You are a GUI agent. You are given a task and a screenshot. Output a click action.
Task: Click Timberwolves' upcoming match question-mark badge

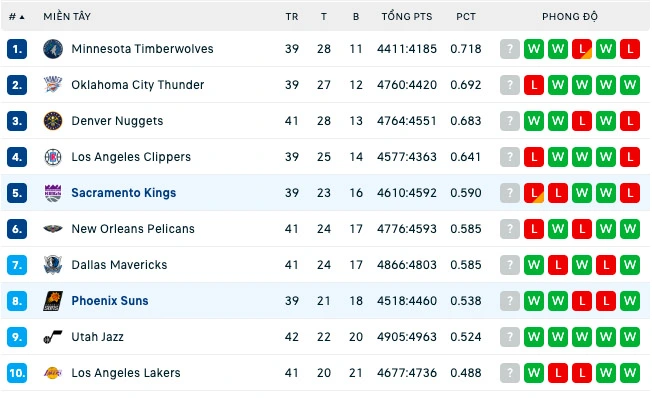pos(510,49)
